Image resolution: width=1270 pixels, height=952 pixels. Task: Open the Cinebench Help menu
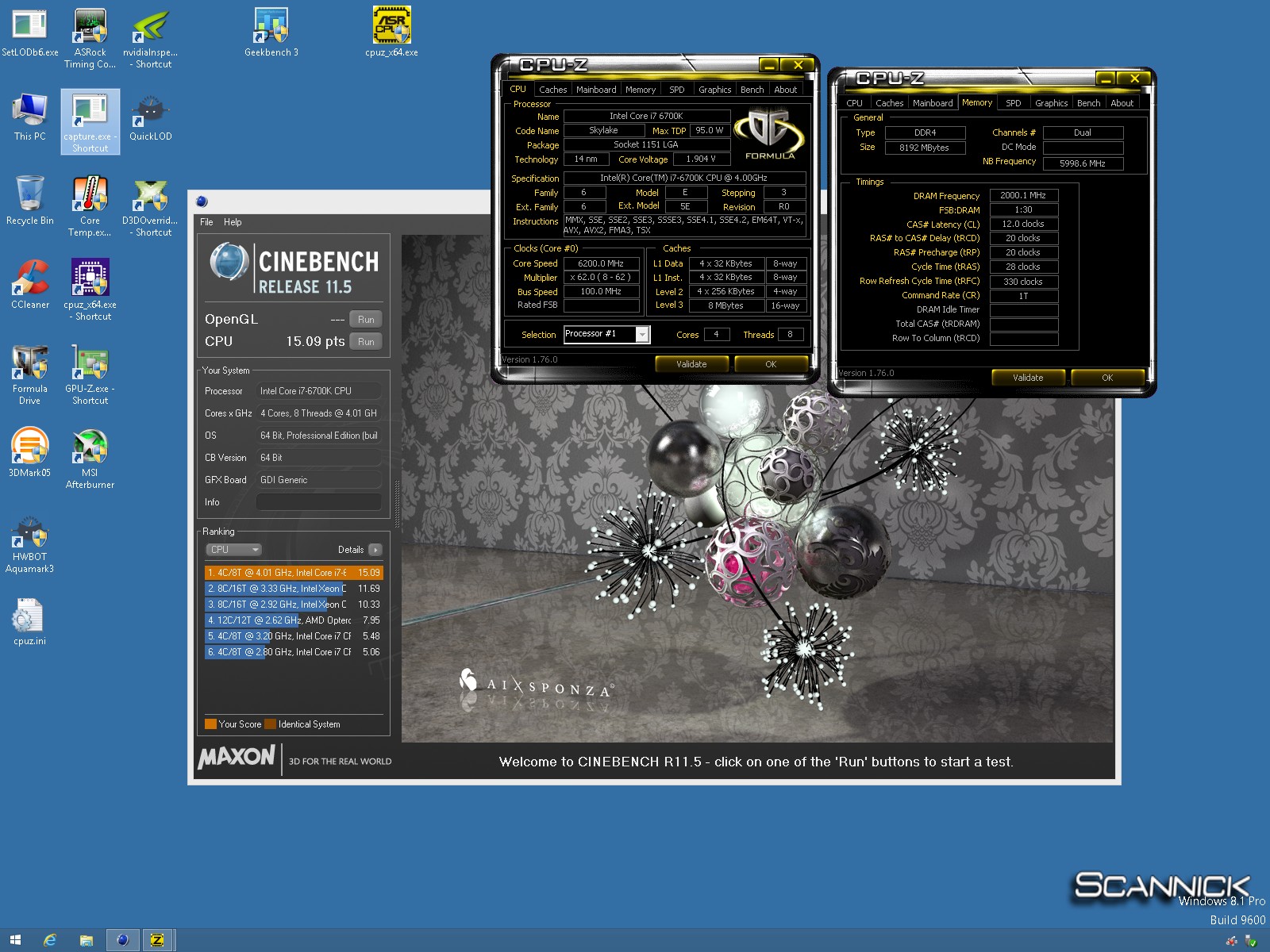[x=233, y=222]
